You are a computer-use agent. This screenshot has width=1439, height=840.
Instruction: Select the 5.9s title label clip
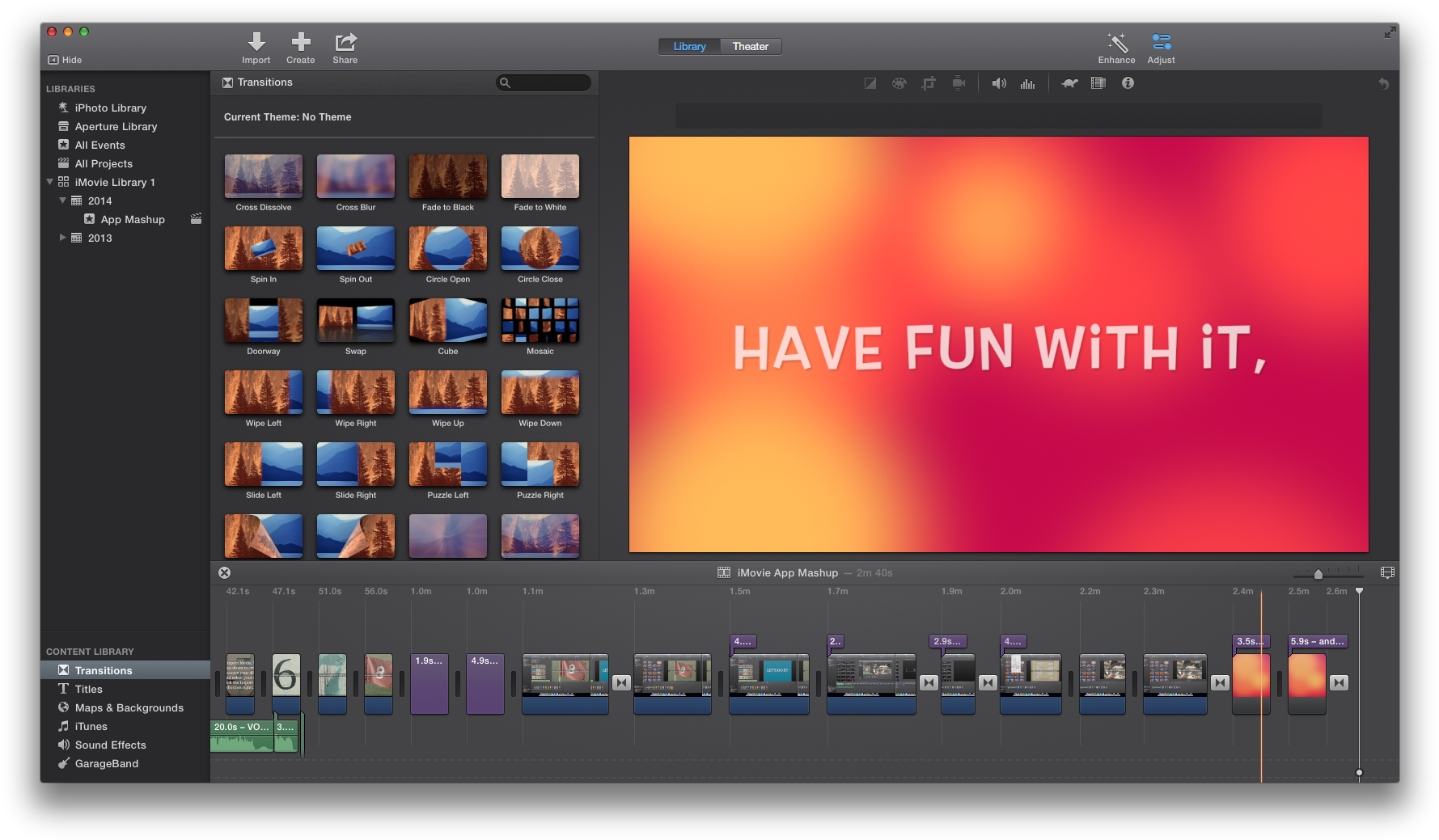(1318, 641)
